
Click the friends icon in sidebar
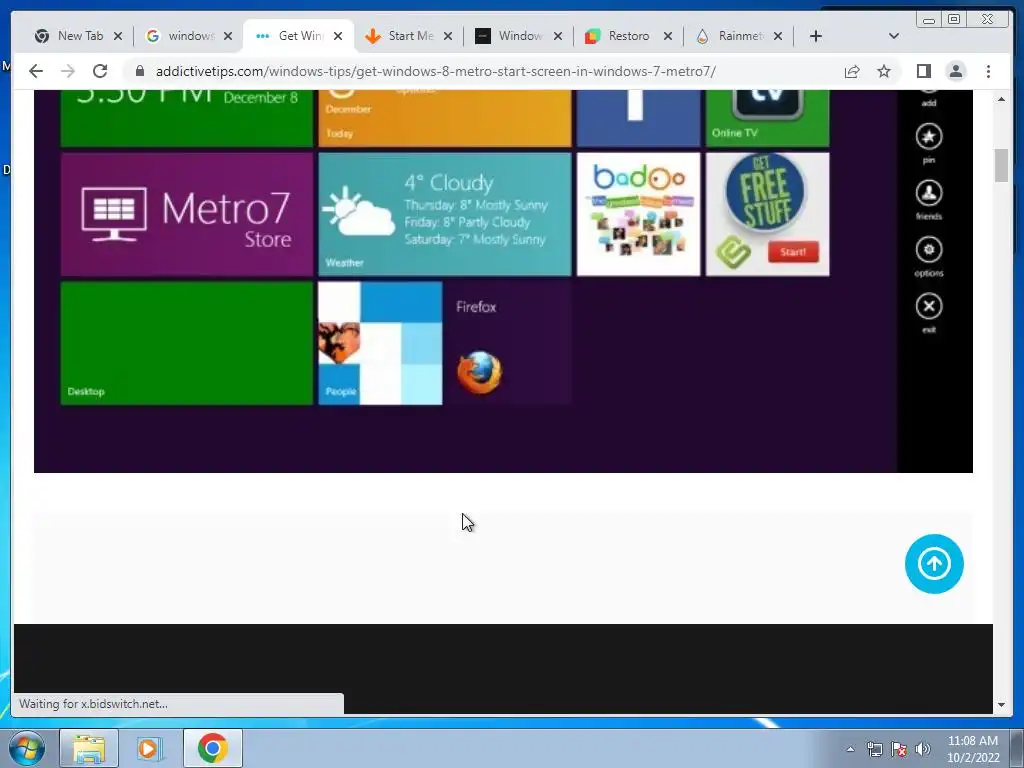(929, 193)
